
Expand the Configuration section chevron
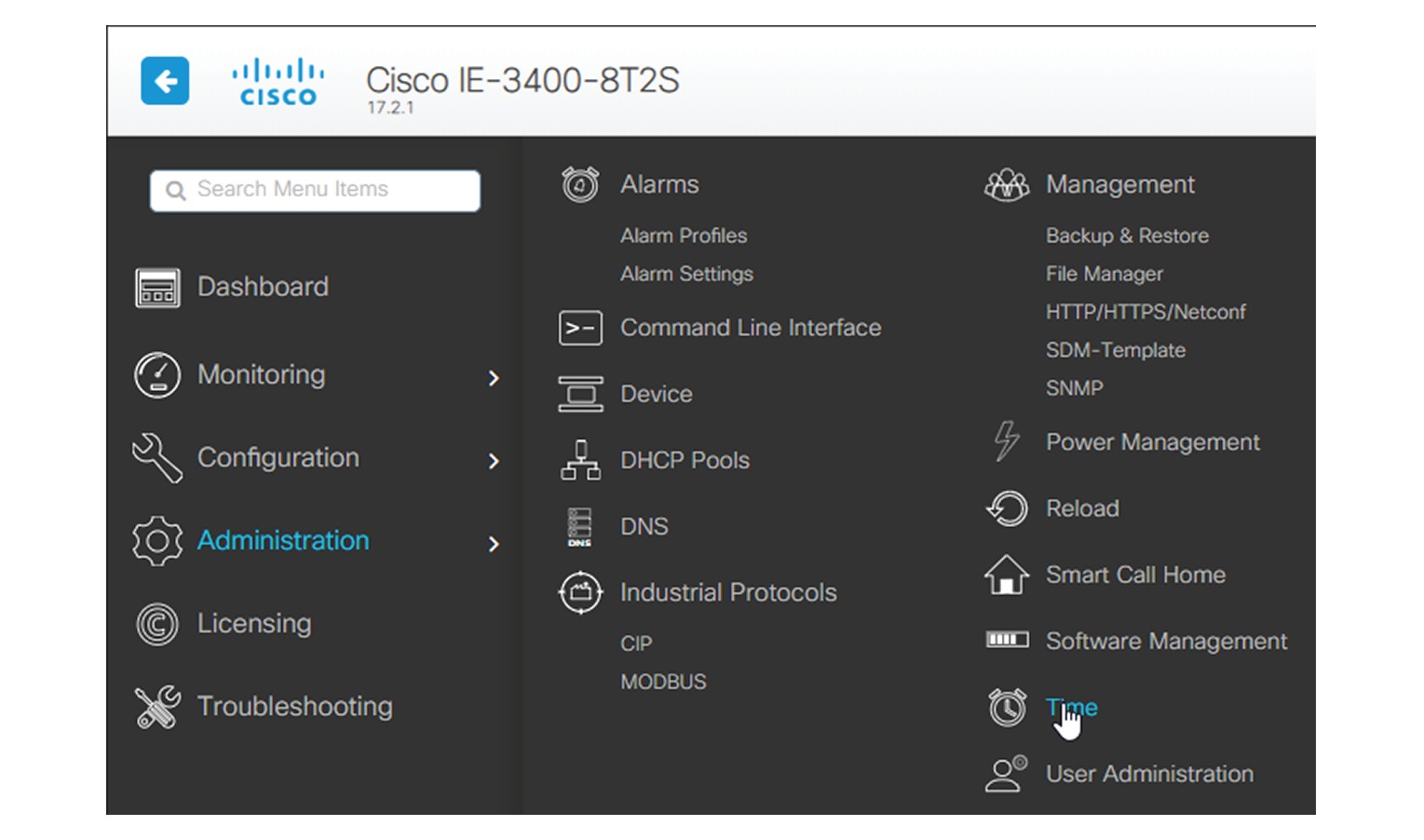pyautogui.click(x=495, y=461)
